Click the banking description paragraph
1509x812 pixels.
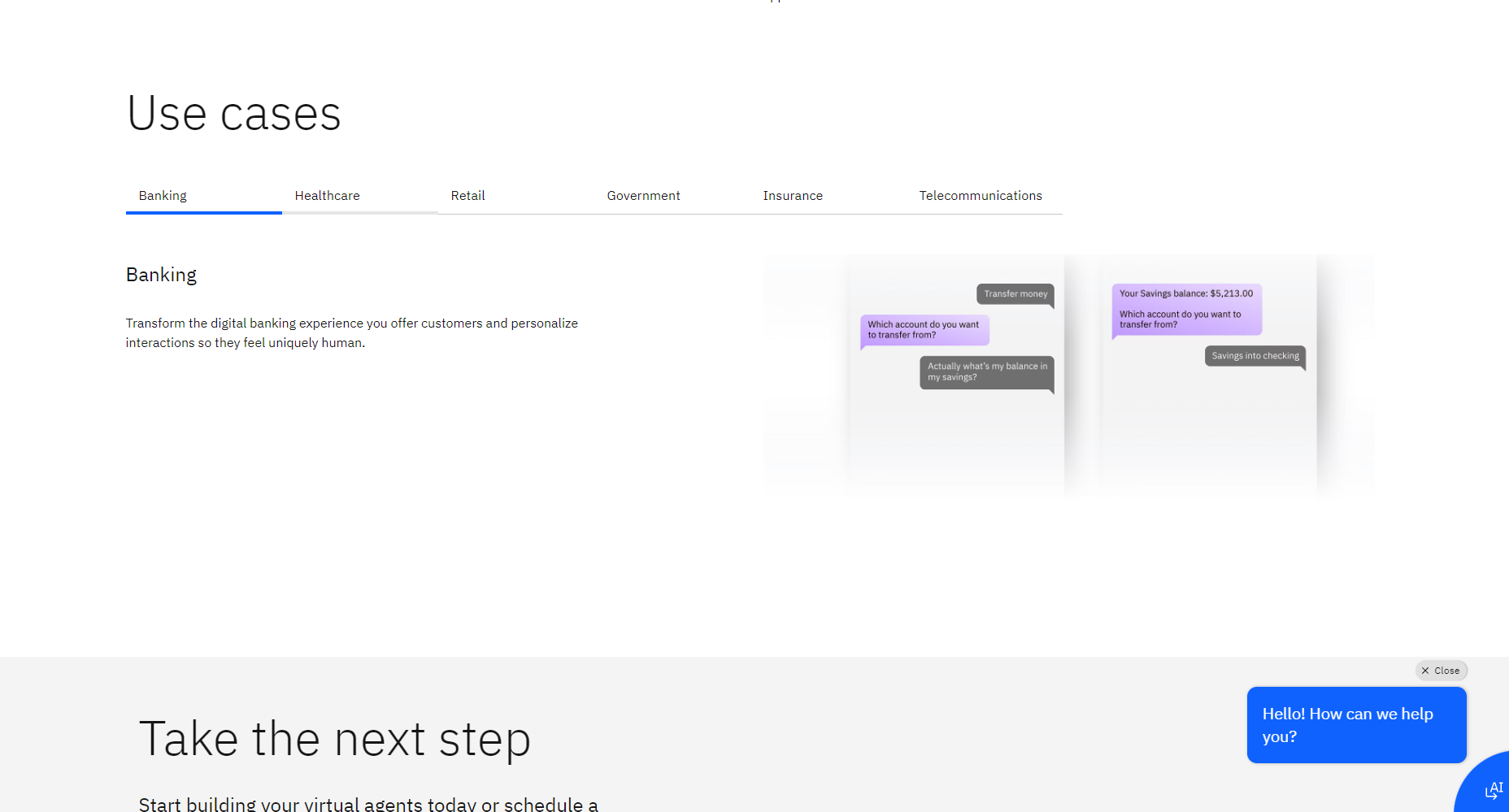tap(351, 333)
